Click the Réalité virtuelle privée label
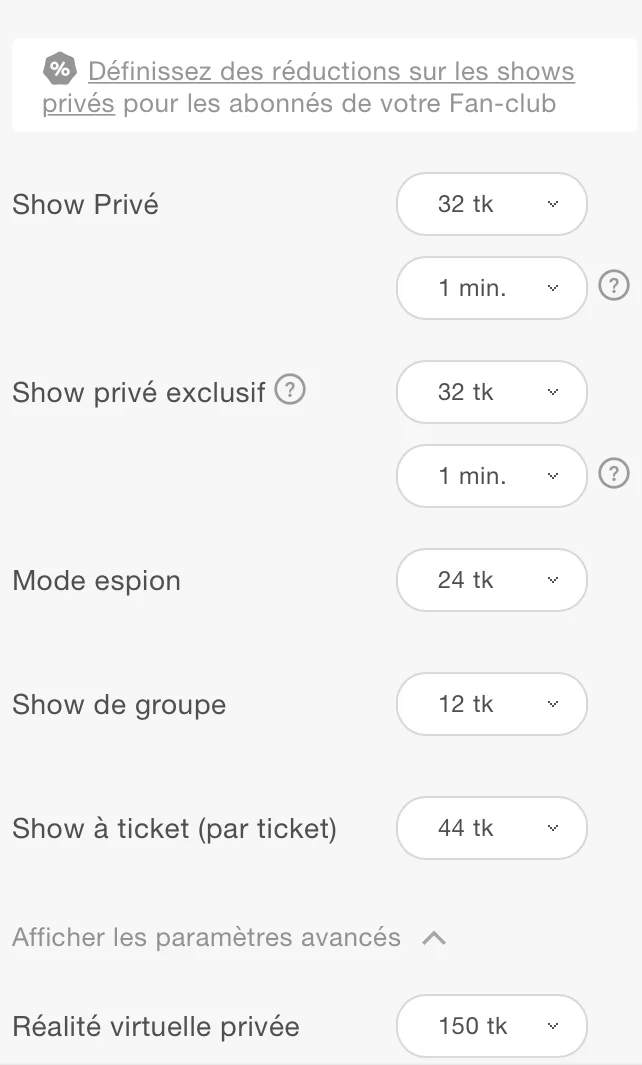This screenshot has width=642, height=1065. tap(155, 1027)
